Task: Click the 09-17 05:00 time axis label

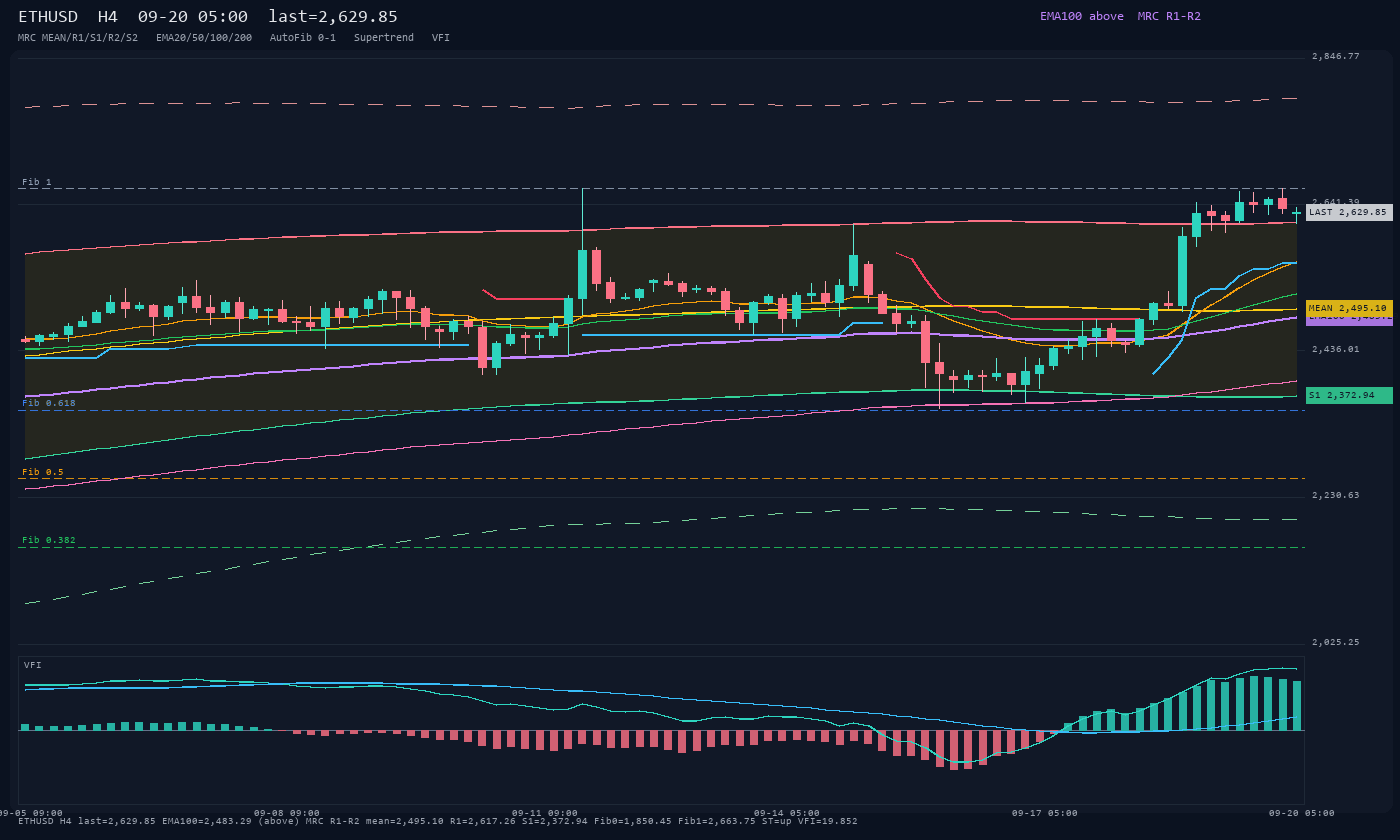Action: (x=1045, y=813)
